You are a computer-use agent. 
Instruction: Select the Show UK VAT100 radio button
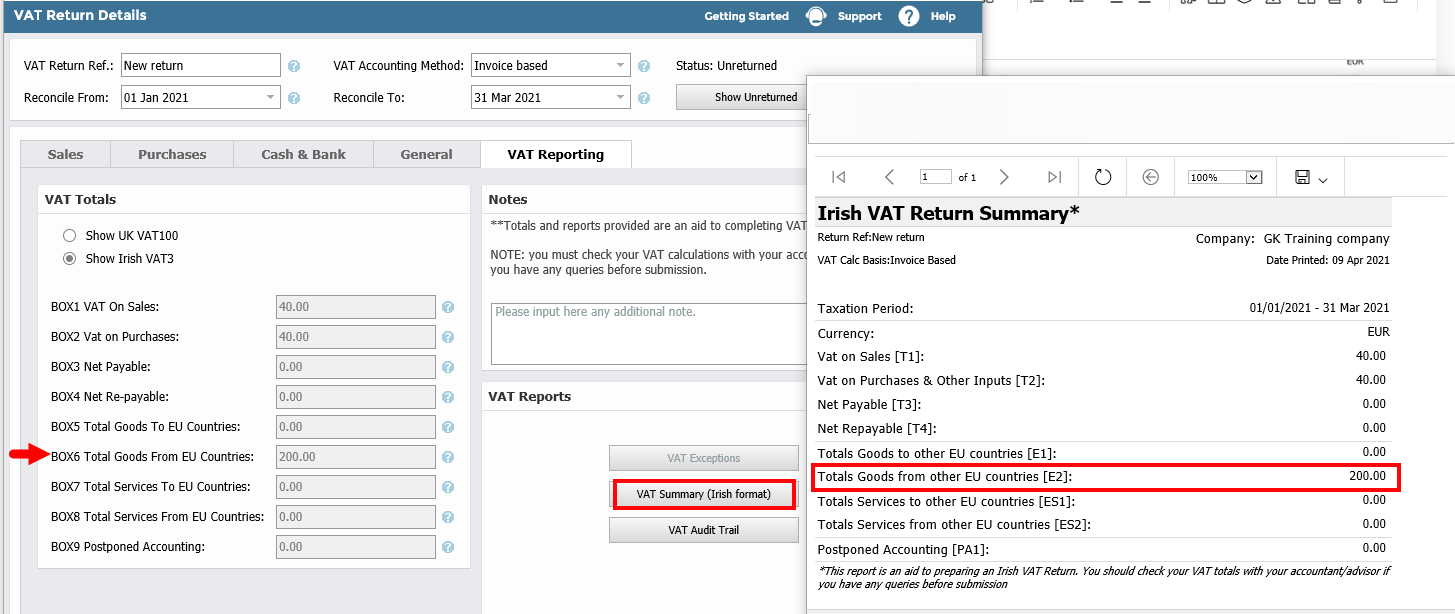[69, 235]
